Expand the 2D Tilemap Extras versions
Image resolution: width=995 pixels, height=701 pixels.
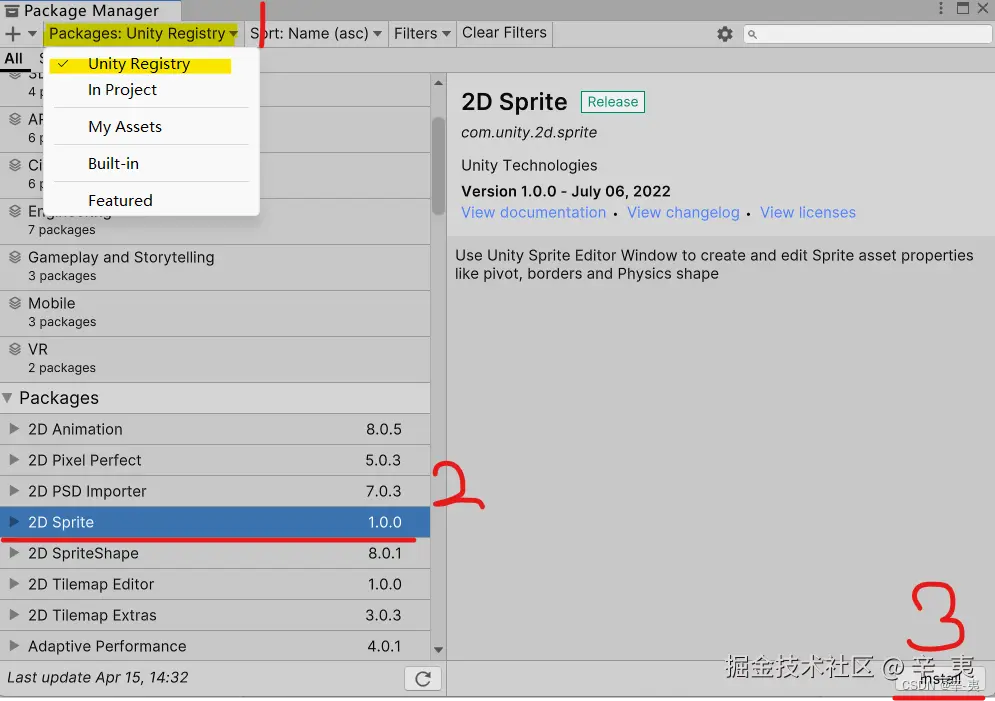coord(13,615)
